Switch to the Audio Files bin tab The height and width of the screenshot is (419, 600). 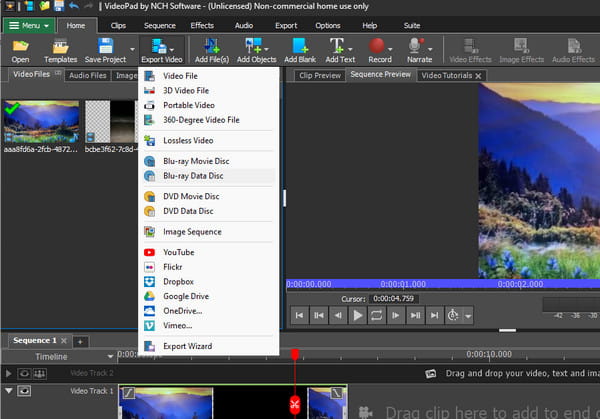click(x=88, y=75)
